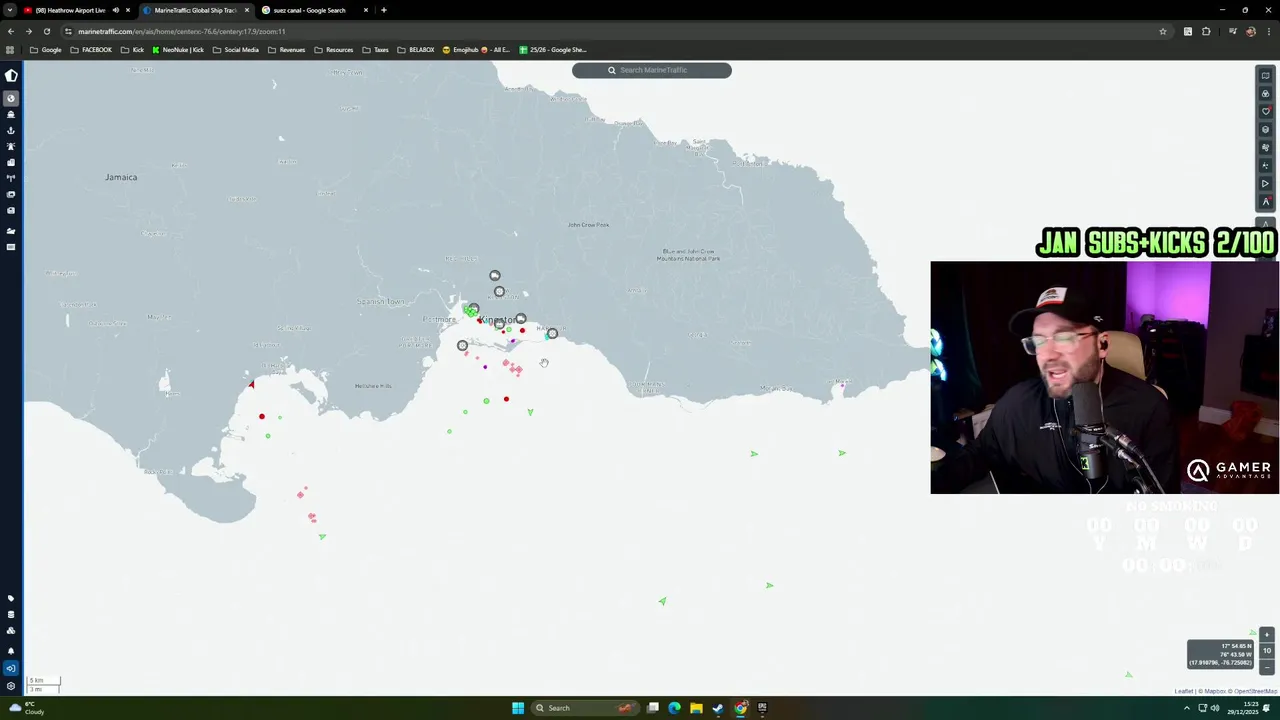Open My Fleets heart icon
The image size is (1280, 720).
point(1265,112)
